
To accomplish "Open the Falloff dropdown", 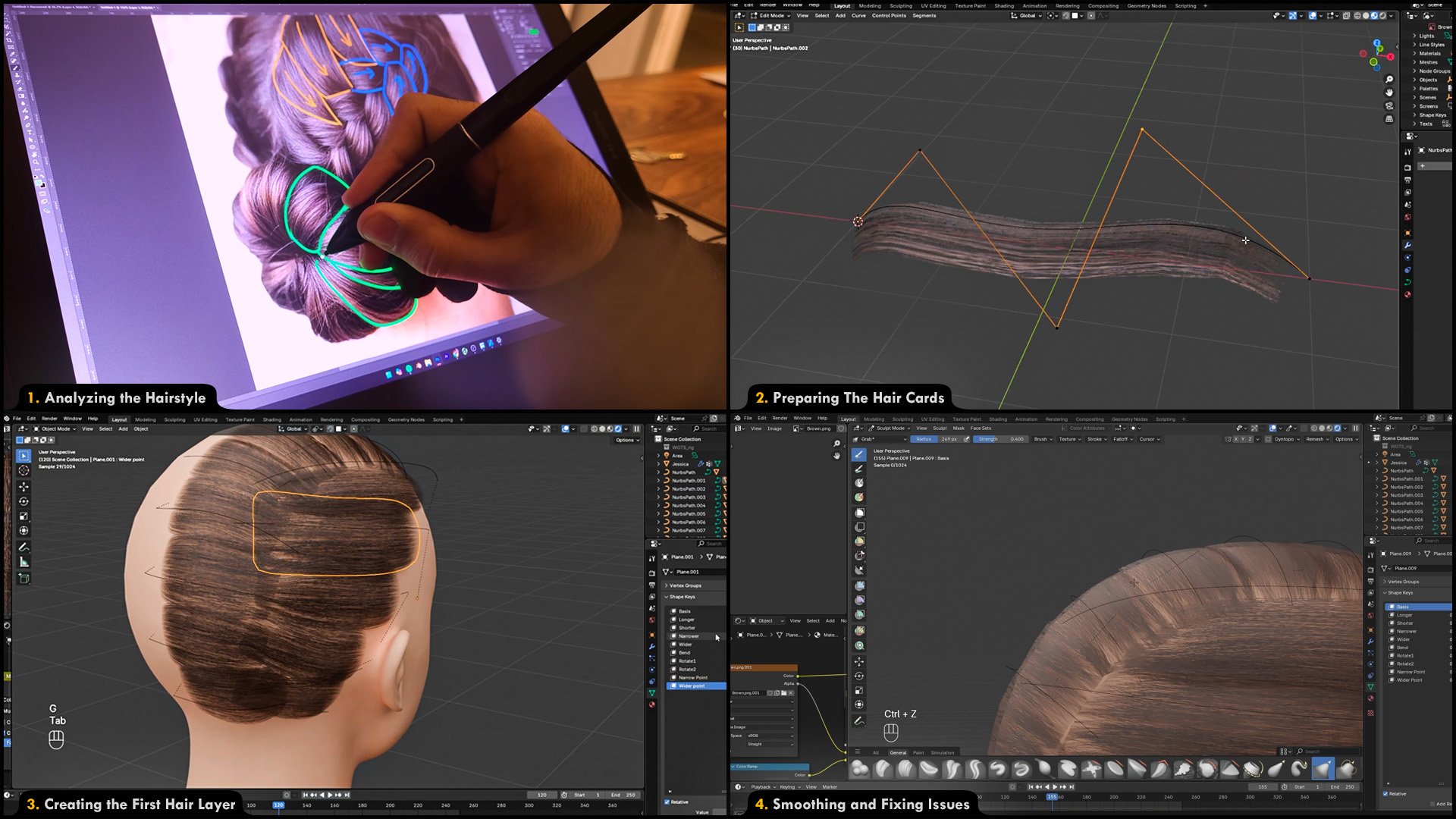I will tap(1122, 439).
